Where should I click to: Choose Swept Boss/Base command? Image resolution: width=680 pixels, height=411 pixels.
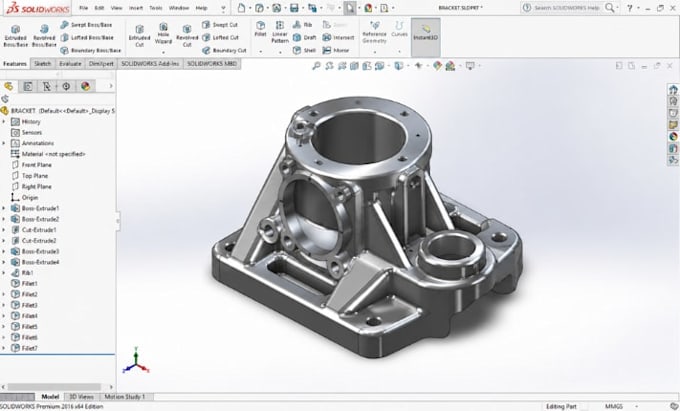[x=86, y=25]
